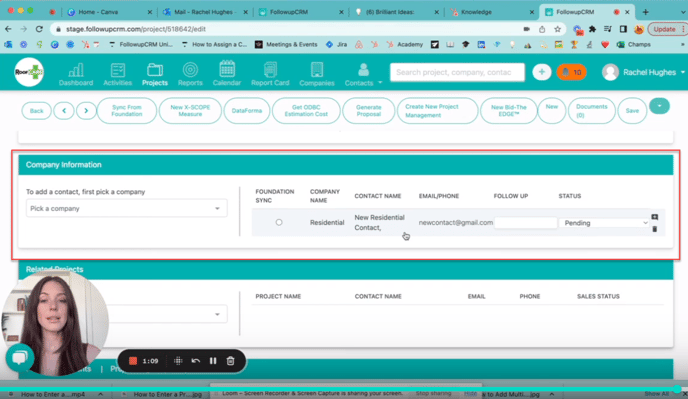This screenshot has width=688, height=399.
Task: Pause the Loom recording
Action: point(213,361)
